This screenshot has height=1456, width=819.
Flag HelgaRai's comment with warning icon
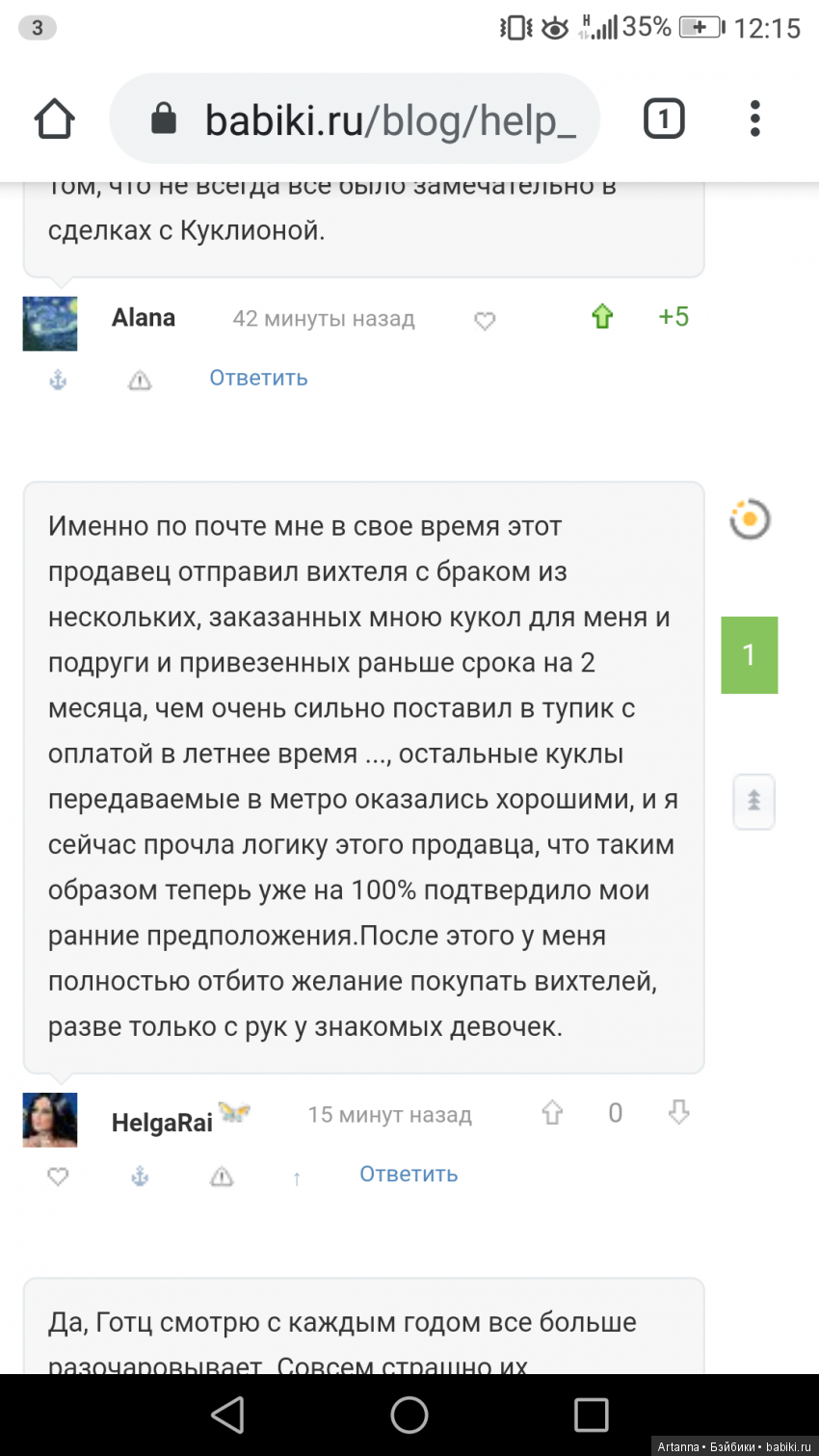pos(222,1177)
